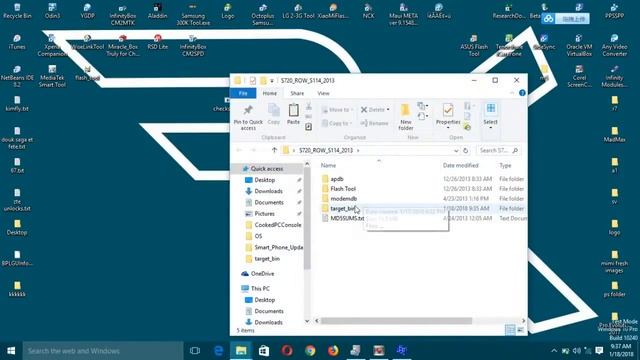Go up one folder level
The width and height of the screenshot is (640, 360).
274,150
